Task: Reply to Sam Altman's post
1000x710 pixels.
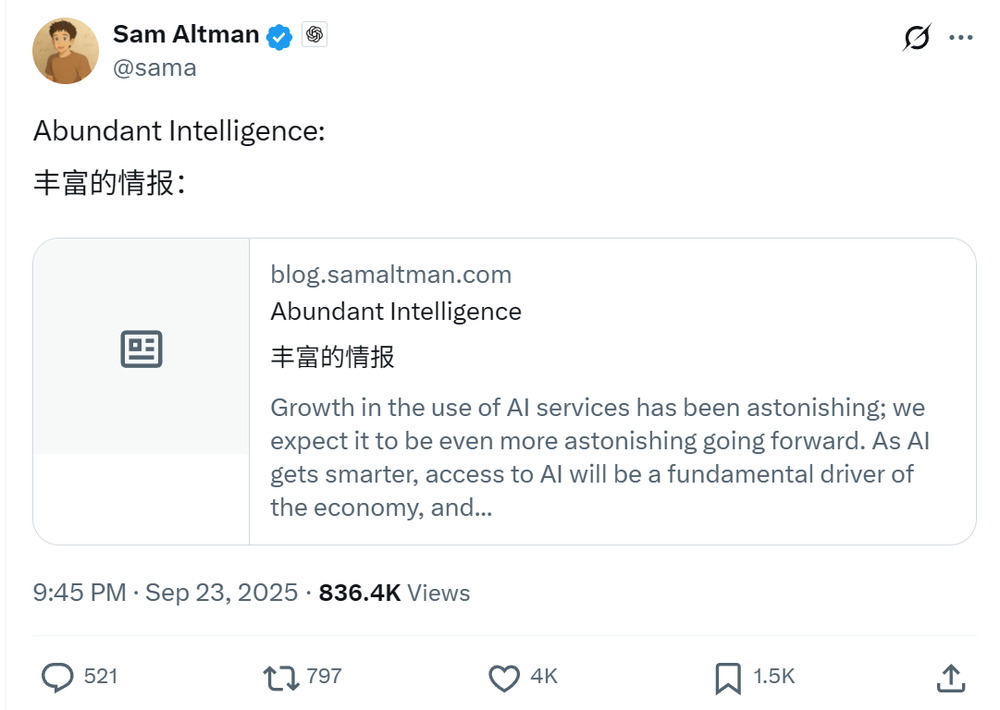Action: [57, 677]
